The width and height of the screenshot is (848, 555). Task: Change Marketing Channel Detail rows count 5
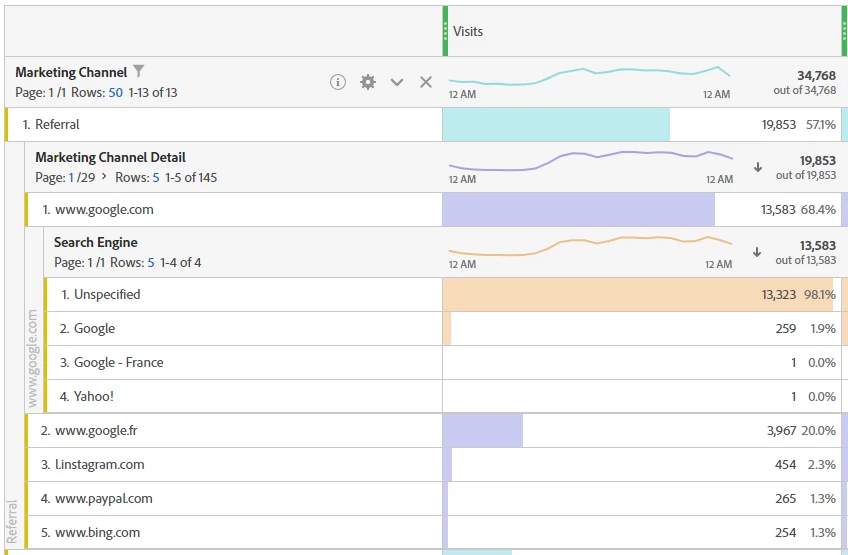(156, 177)
